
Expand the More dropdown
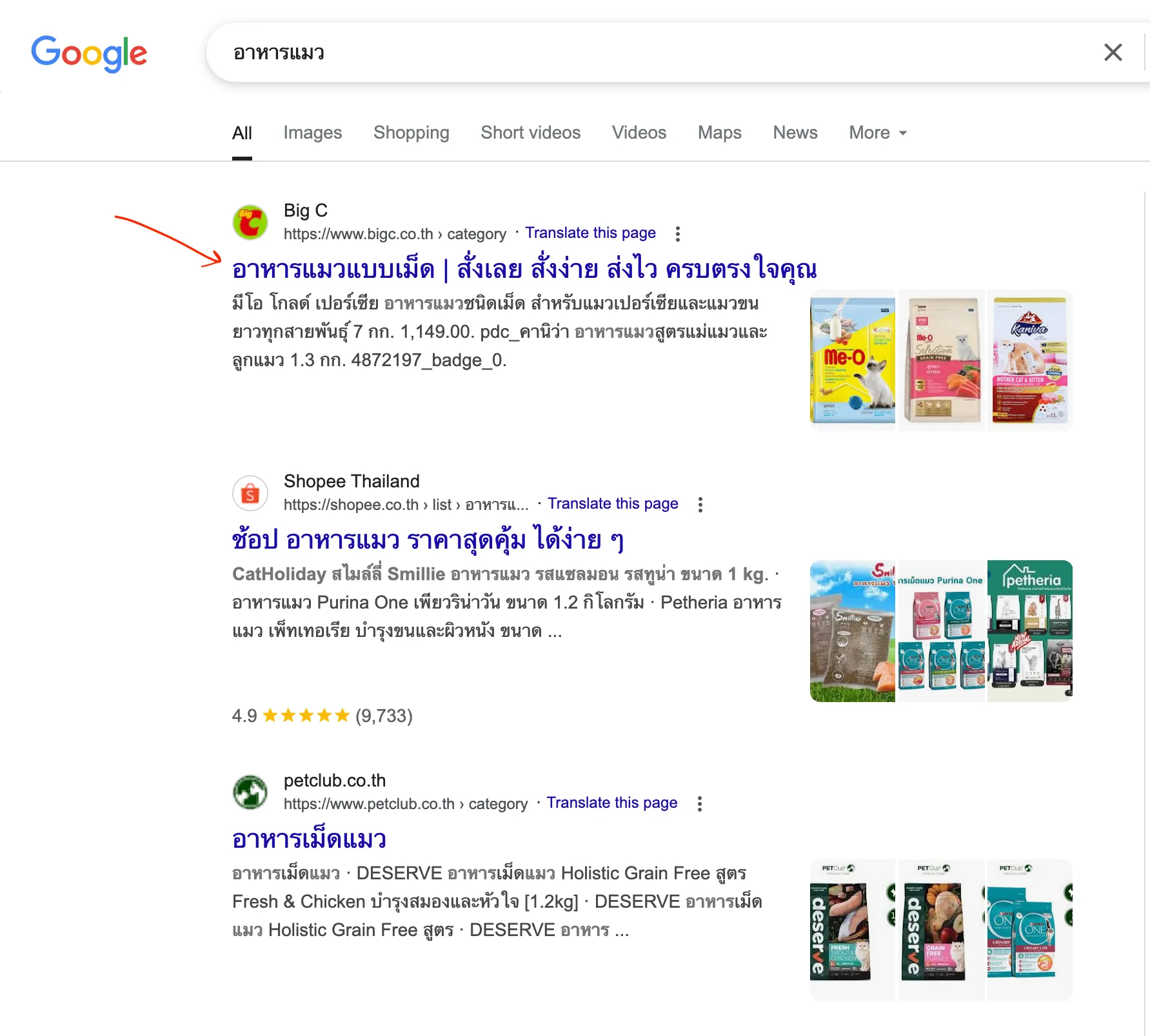tap(878, 133)
